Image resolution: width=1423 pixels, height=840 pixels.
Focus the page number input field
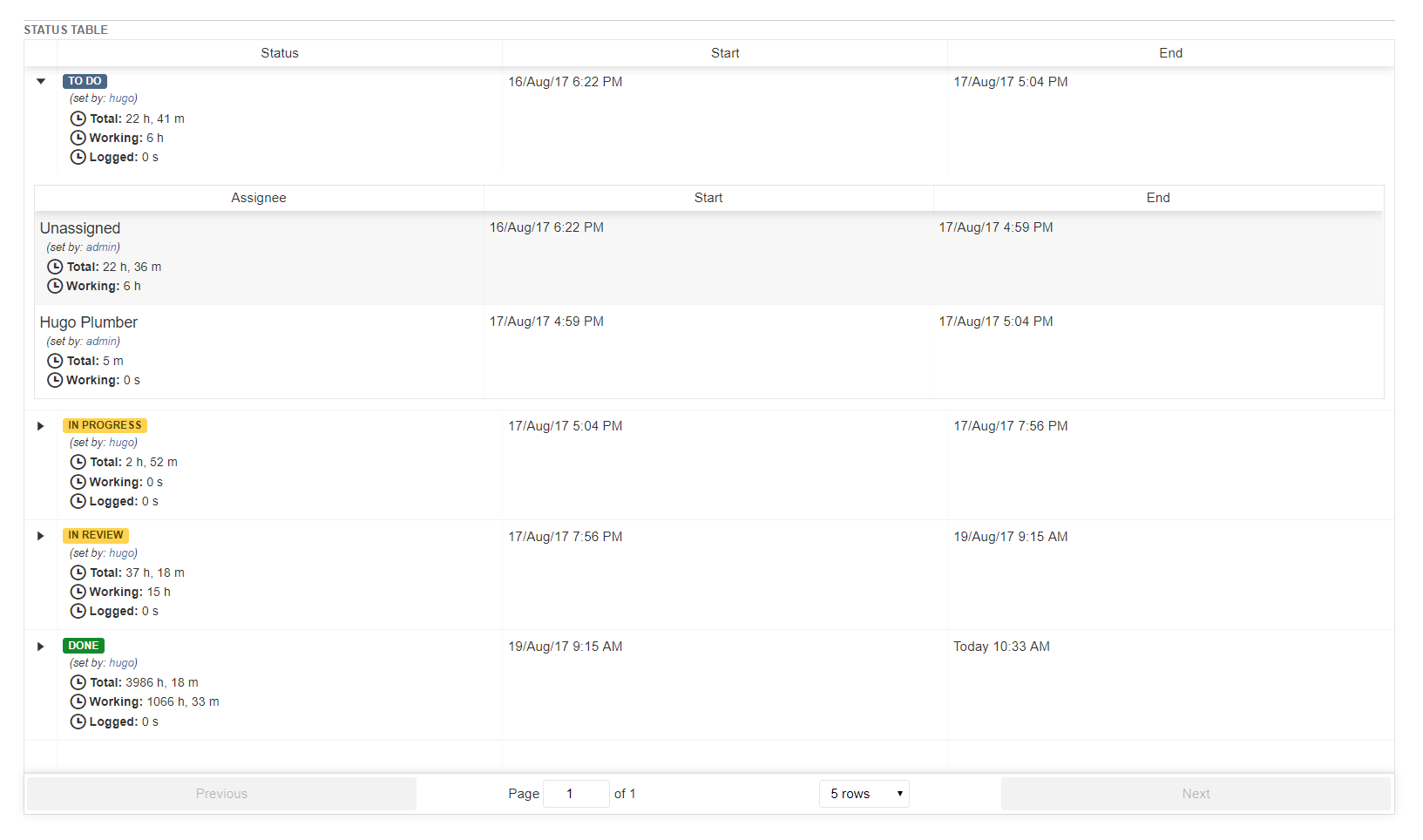pyautogui.click(x=576, y=794)
